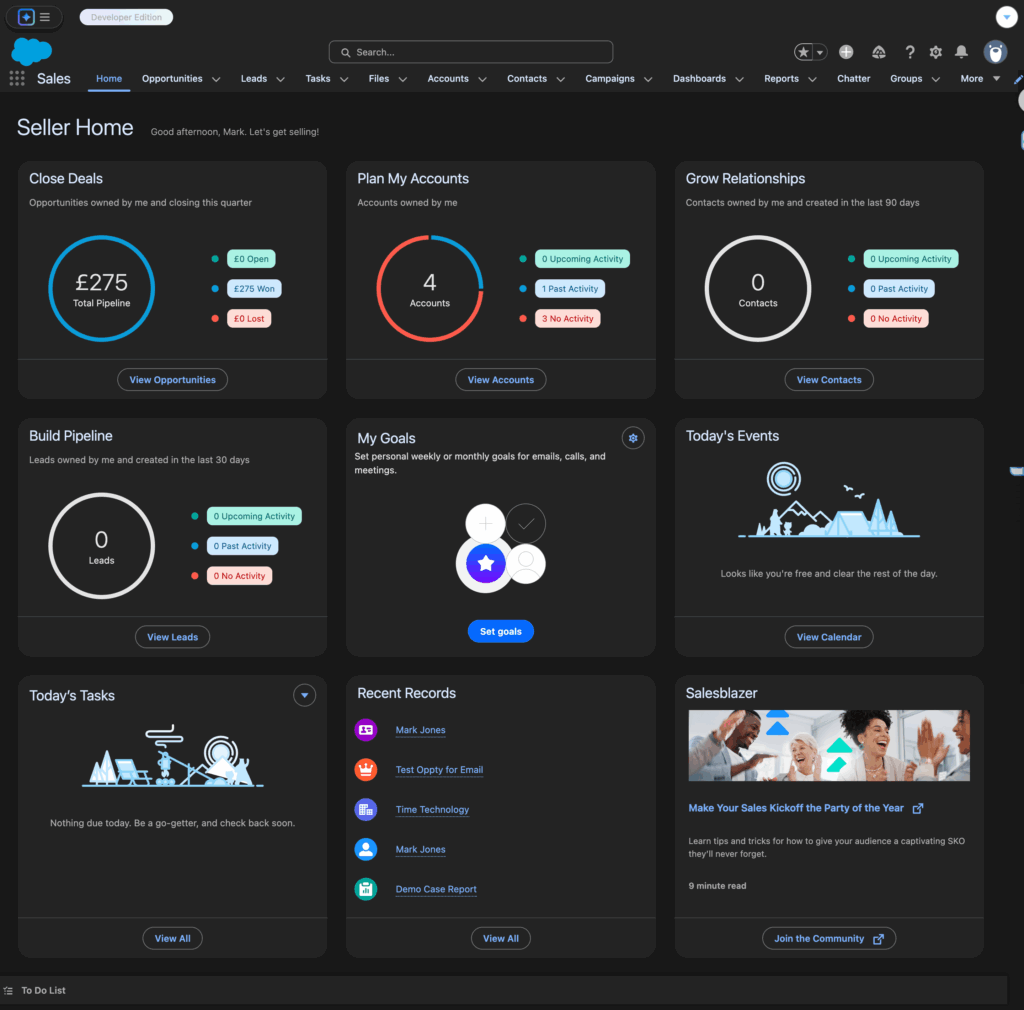
Task: Click the contact card icon beside Mark Jones
Action: click(366, 730)
